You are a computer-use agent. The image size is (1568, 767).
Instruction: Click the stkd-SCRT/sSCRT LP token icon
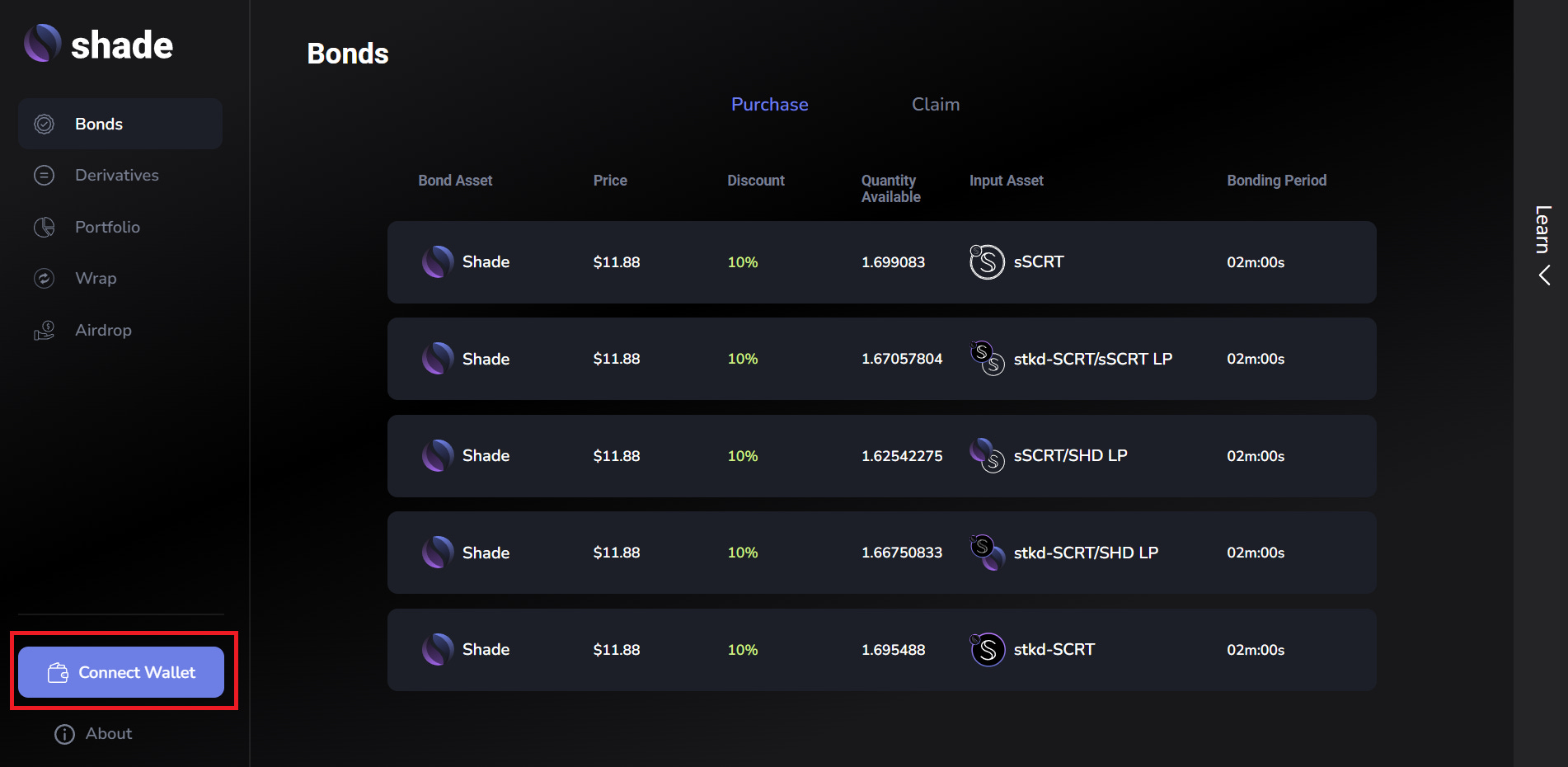(987, 359)
